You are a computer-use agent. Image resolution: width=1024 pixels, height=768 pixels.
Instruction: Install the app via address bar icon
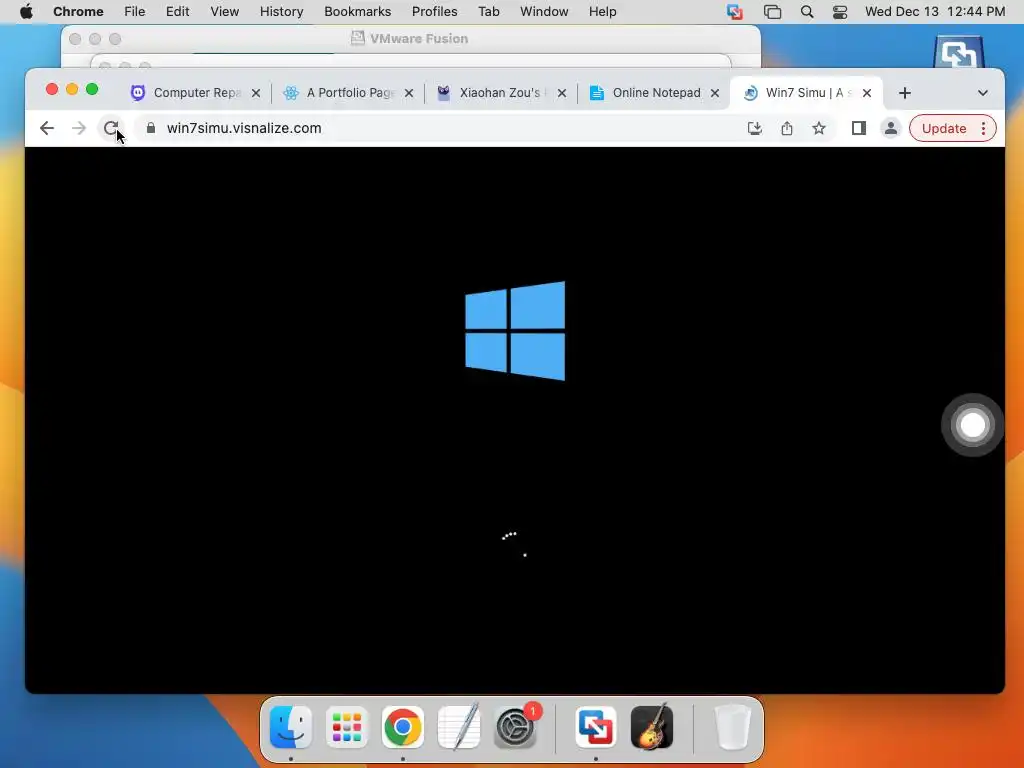[754, 128]
